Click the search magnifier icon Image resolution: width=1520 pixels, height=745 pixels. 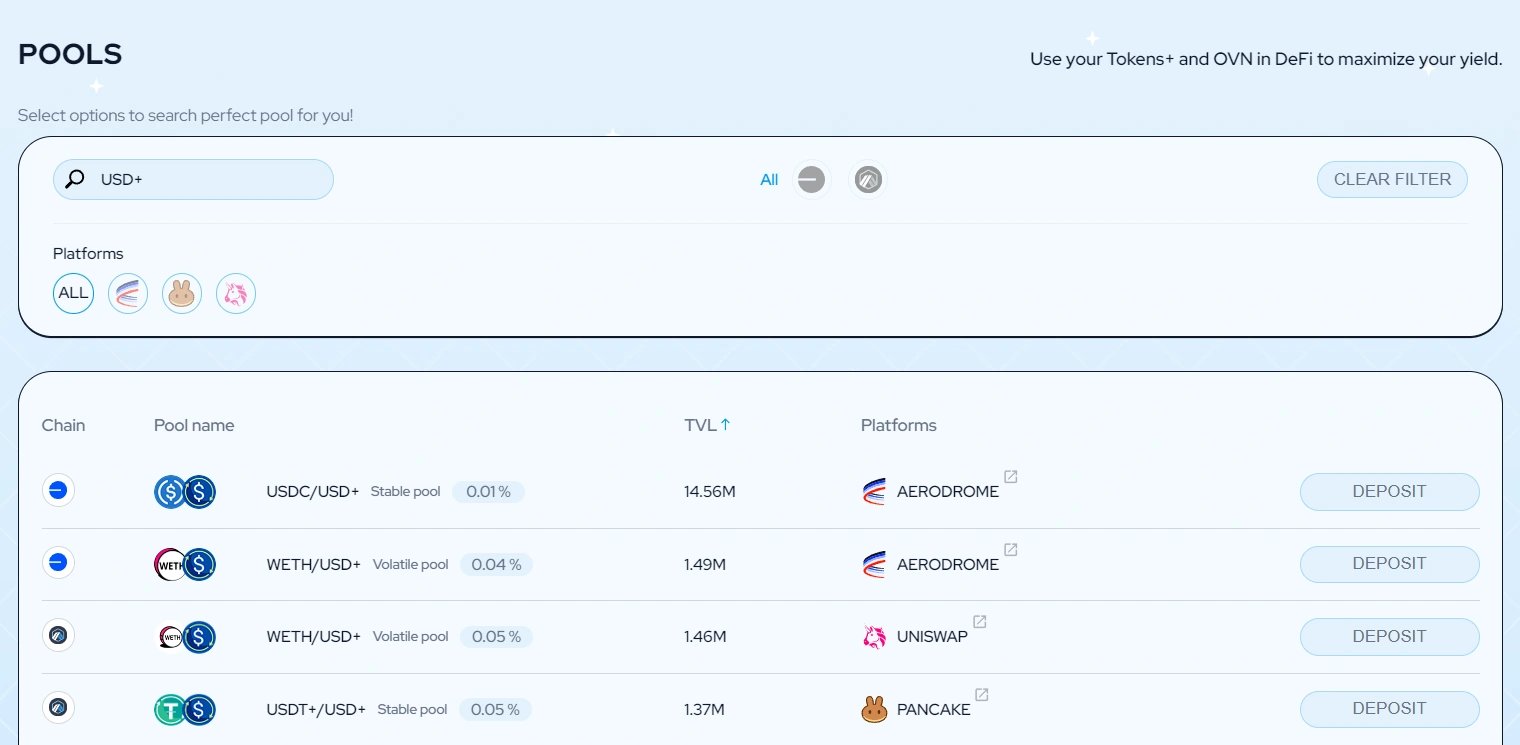(75, 180)
